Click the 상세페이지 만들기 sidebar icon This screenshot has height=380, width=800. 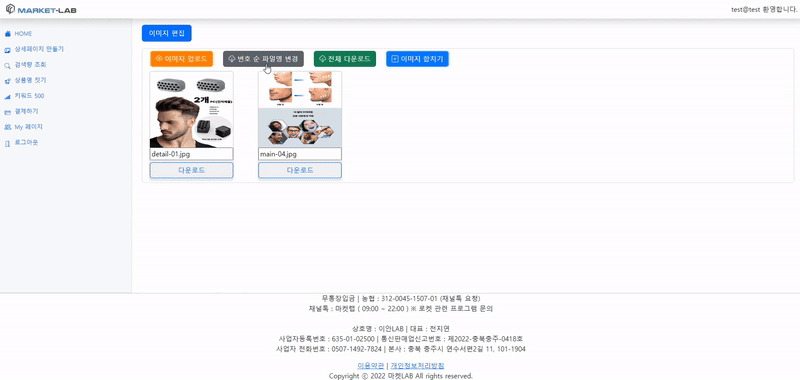click(x=8, y=50)
